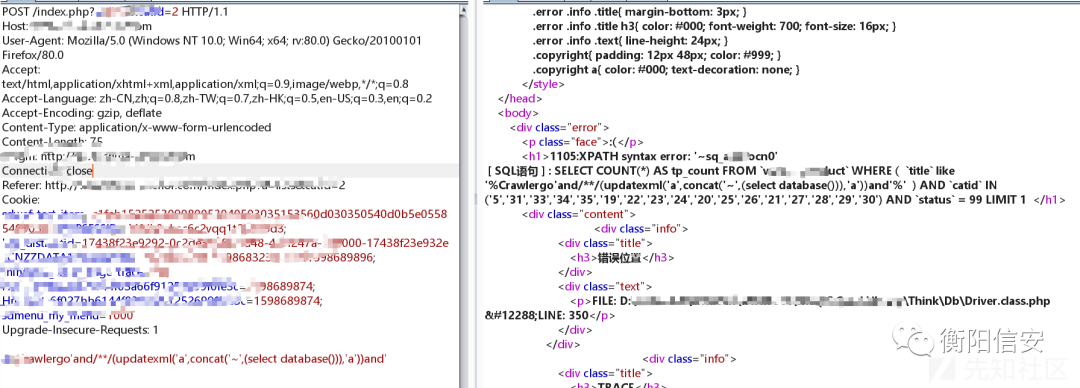
Task: Select the Cookie: header label
Action: pyautogui.click(x=21, y=199)
